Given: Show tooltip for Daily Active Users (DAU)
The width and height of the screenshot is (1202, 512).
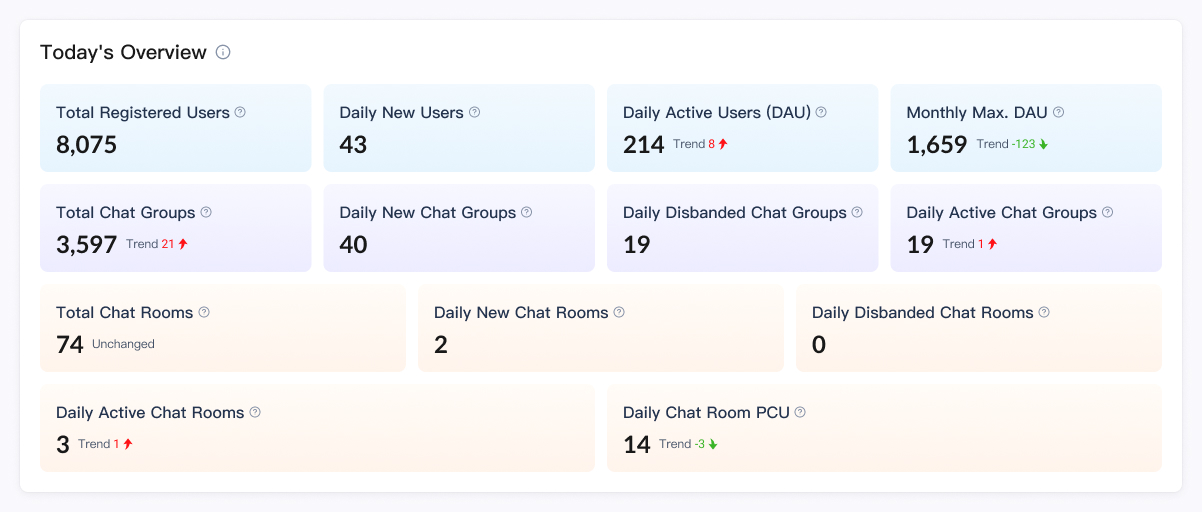Looking at the screenshot, I should 821,112.
